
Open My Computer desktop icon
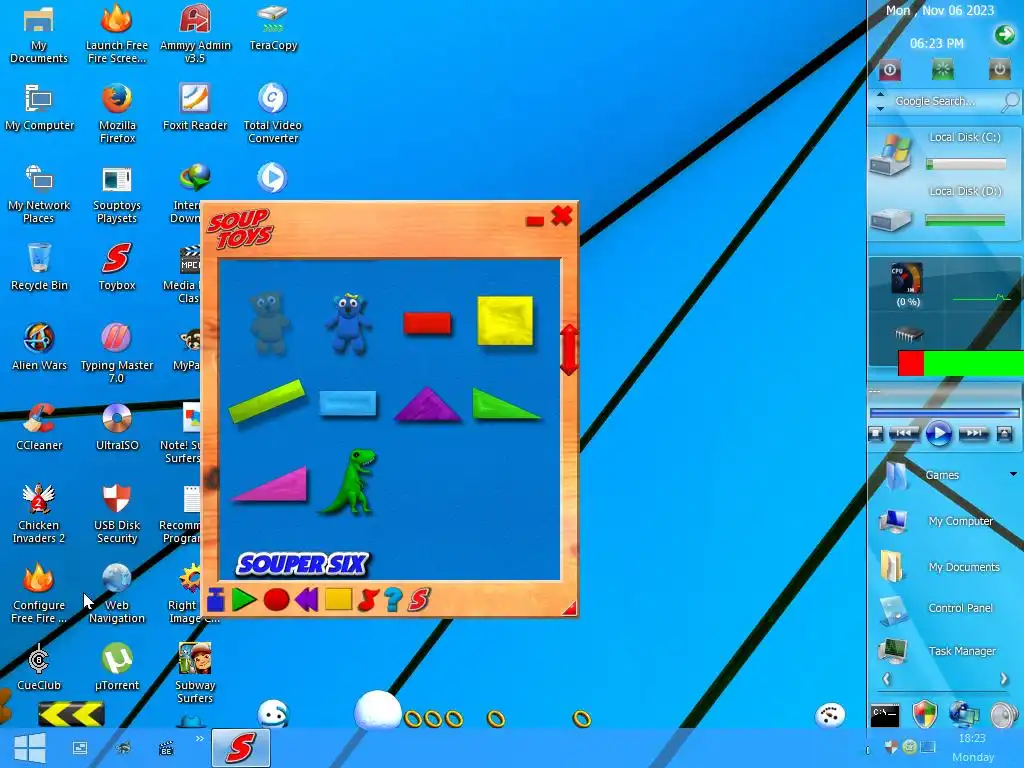pos(39,107)
